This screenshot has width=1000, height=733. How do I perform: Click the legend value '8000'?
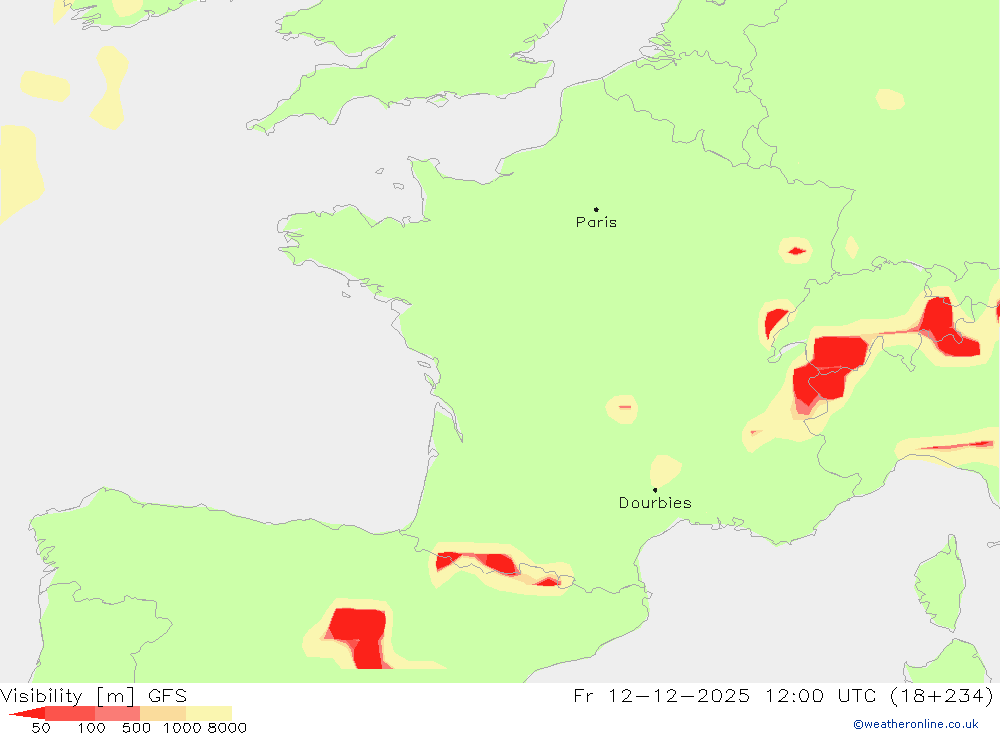(227, 728)
